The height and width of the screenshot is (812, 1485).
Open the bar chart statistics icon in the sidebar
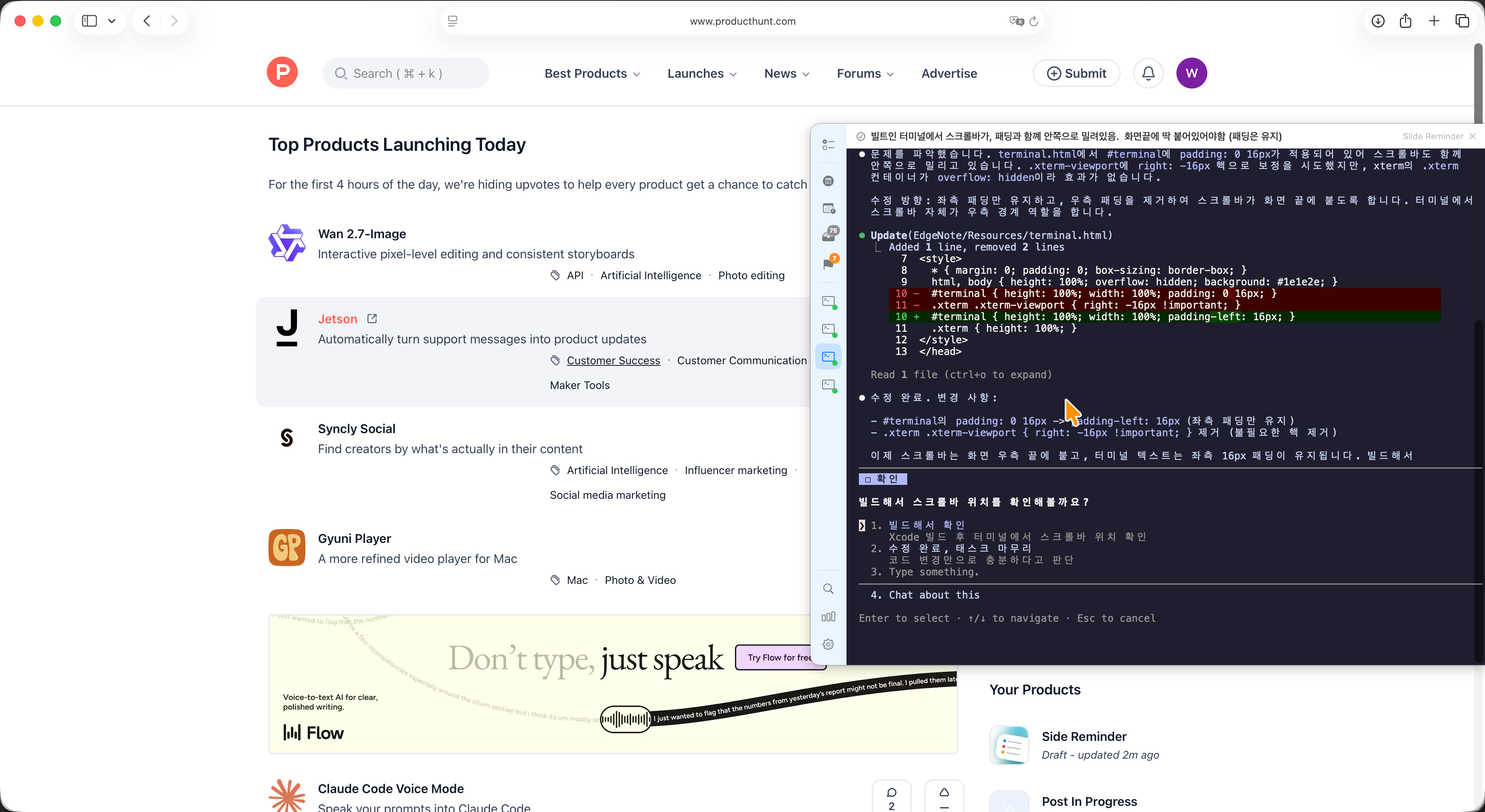(x=828, y=617)
